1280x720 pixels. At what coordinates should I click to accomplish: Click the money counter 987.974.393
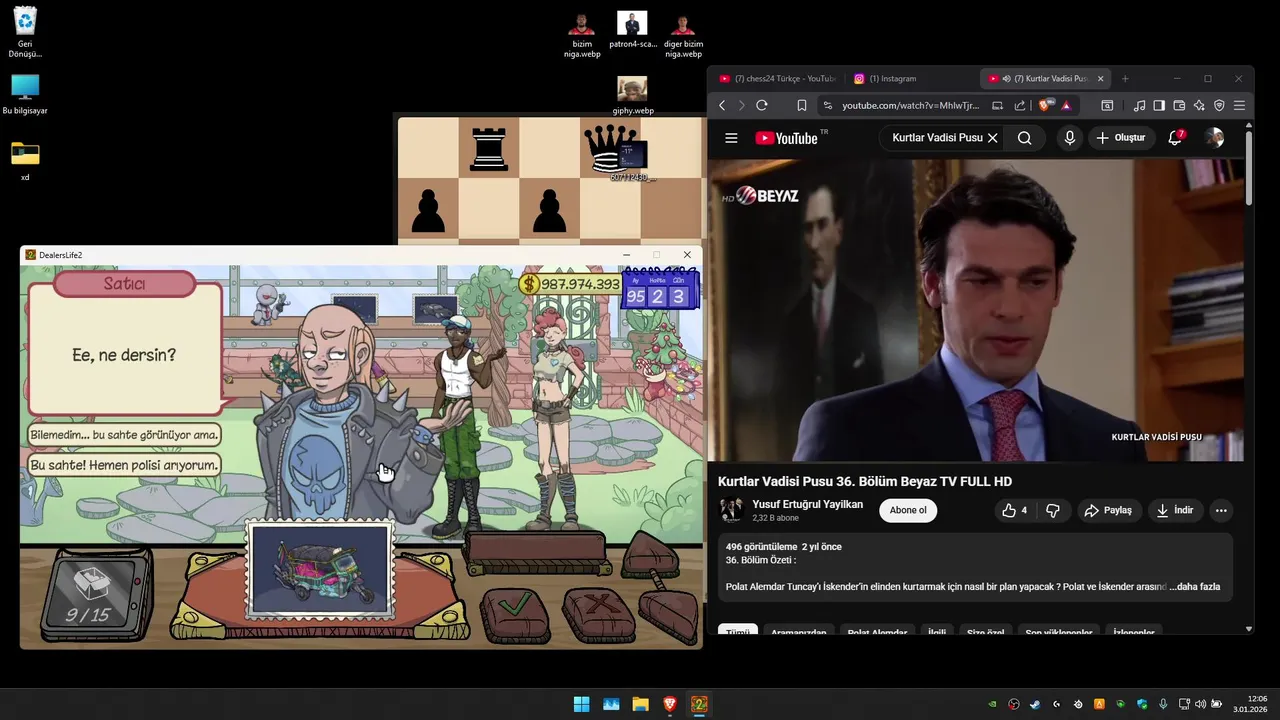pos(570,284)
